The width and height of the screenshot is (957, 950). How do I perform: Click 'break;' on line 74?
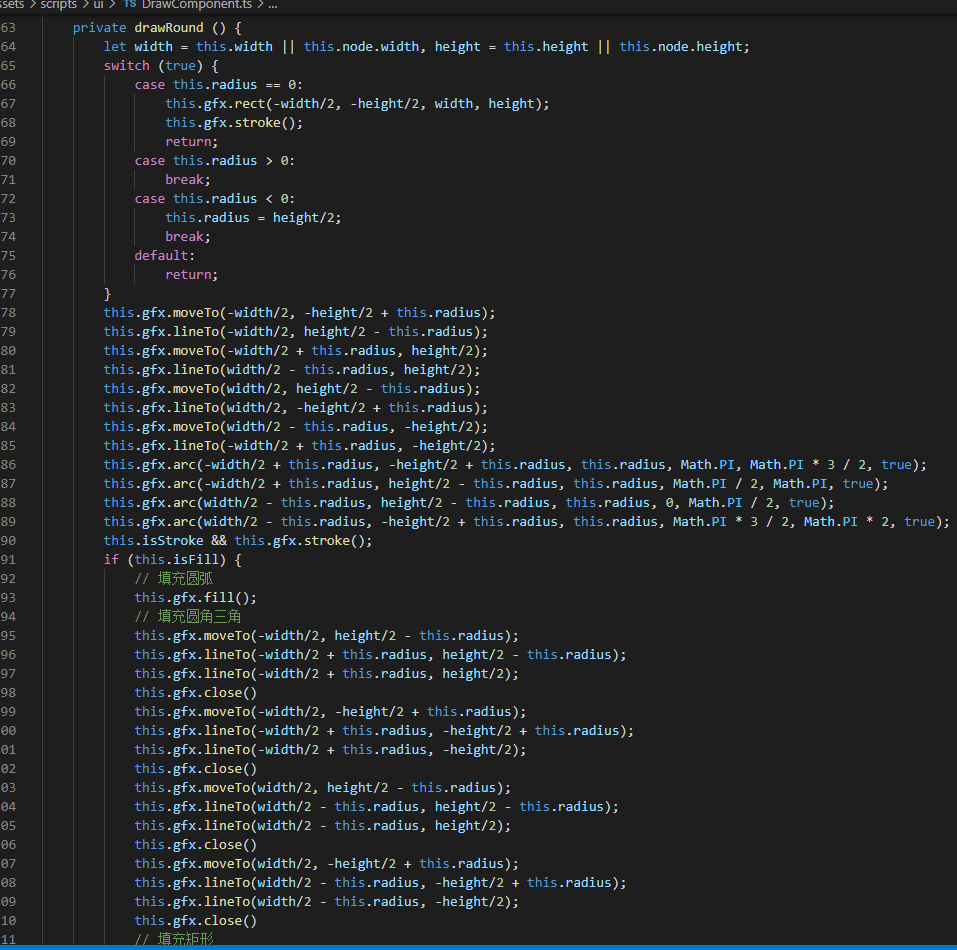(188, 236)
